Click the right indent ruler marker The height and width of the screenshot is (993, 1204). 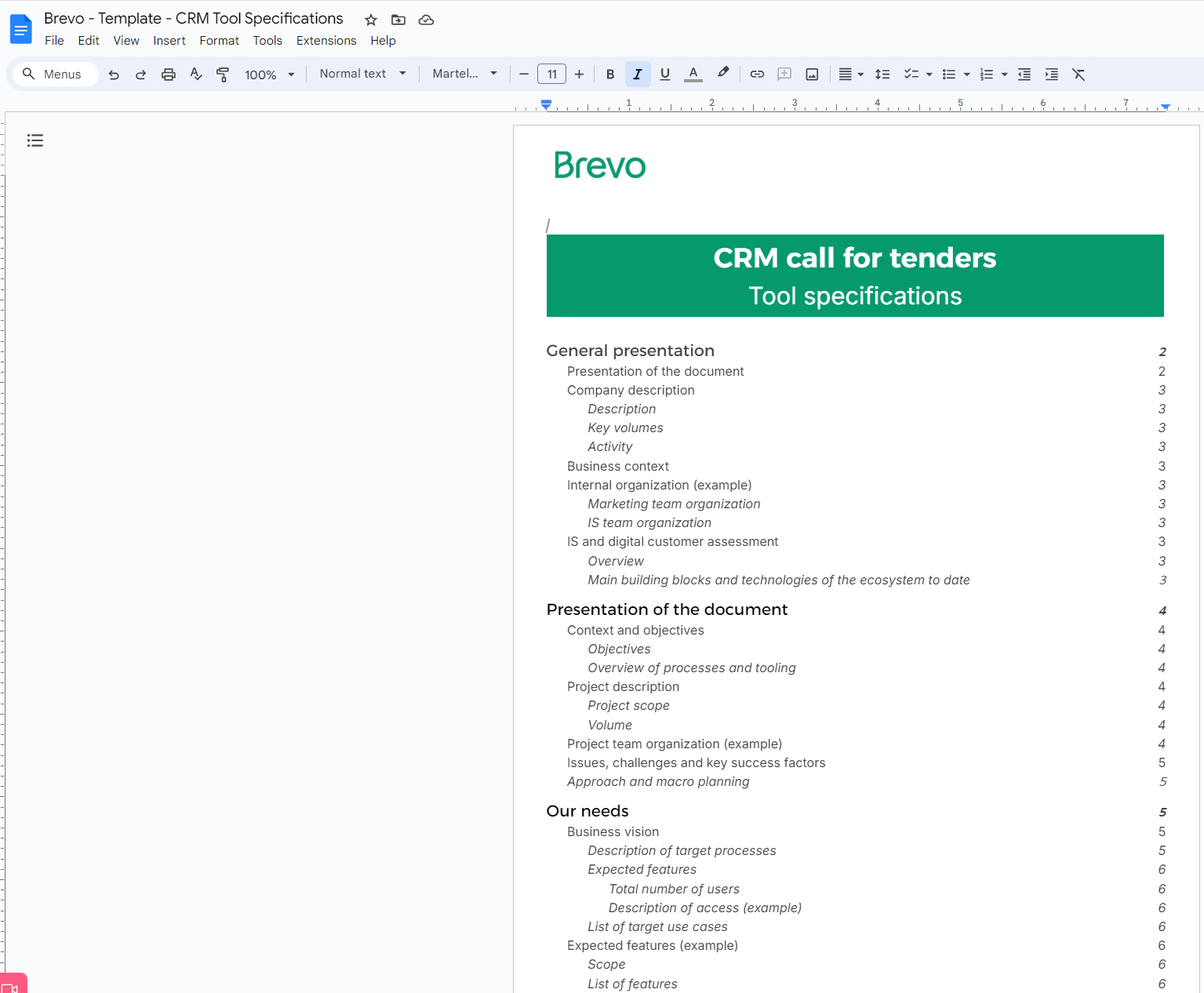point(1166,106)
